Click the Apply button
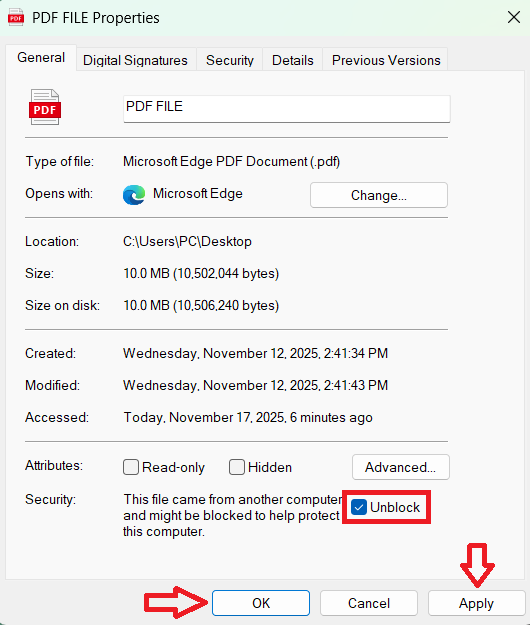The width and height of the screenshot is (531, 625). pos(476,603)
